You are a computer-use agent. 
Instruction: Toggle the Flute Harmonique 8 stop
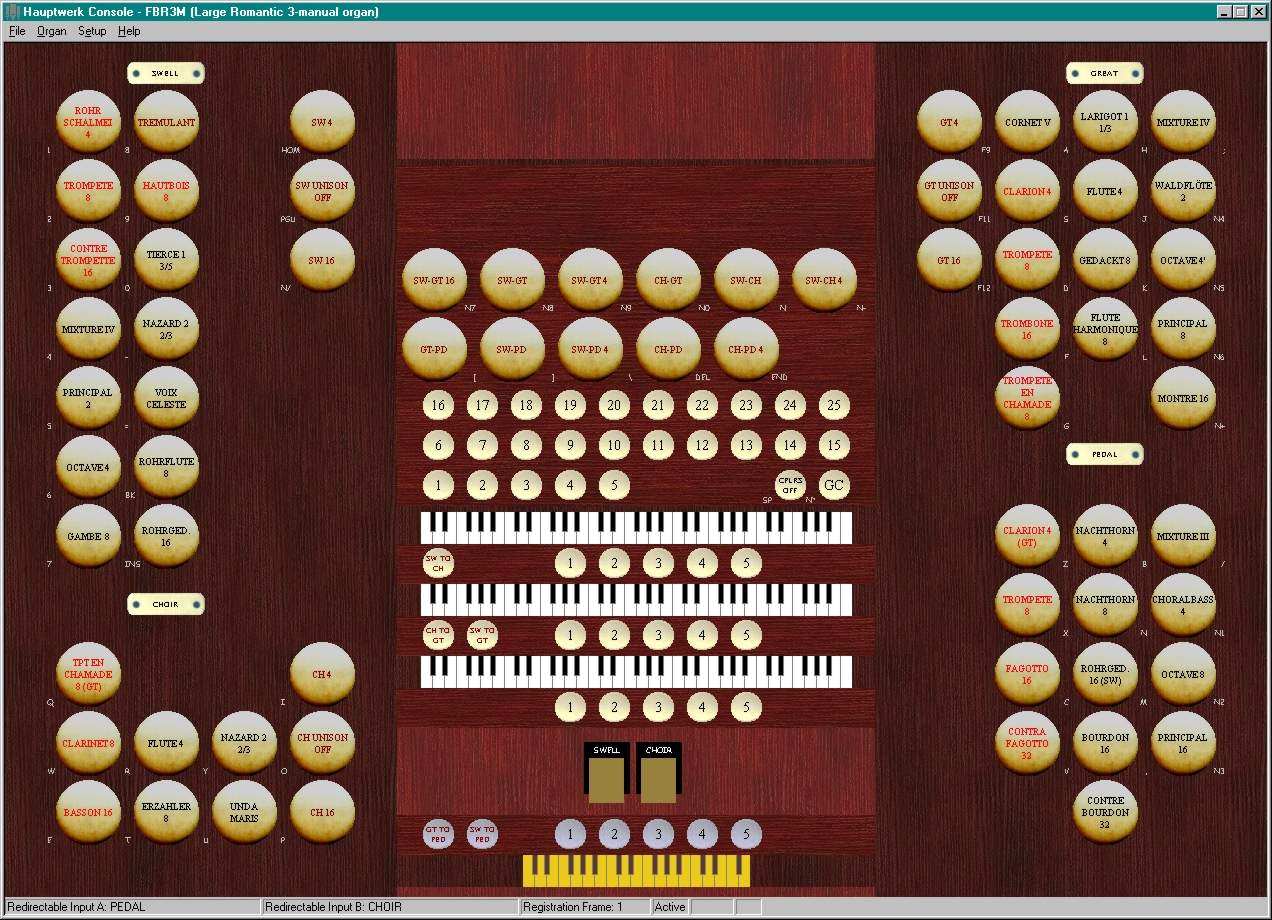tap(1105, 329)
